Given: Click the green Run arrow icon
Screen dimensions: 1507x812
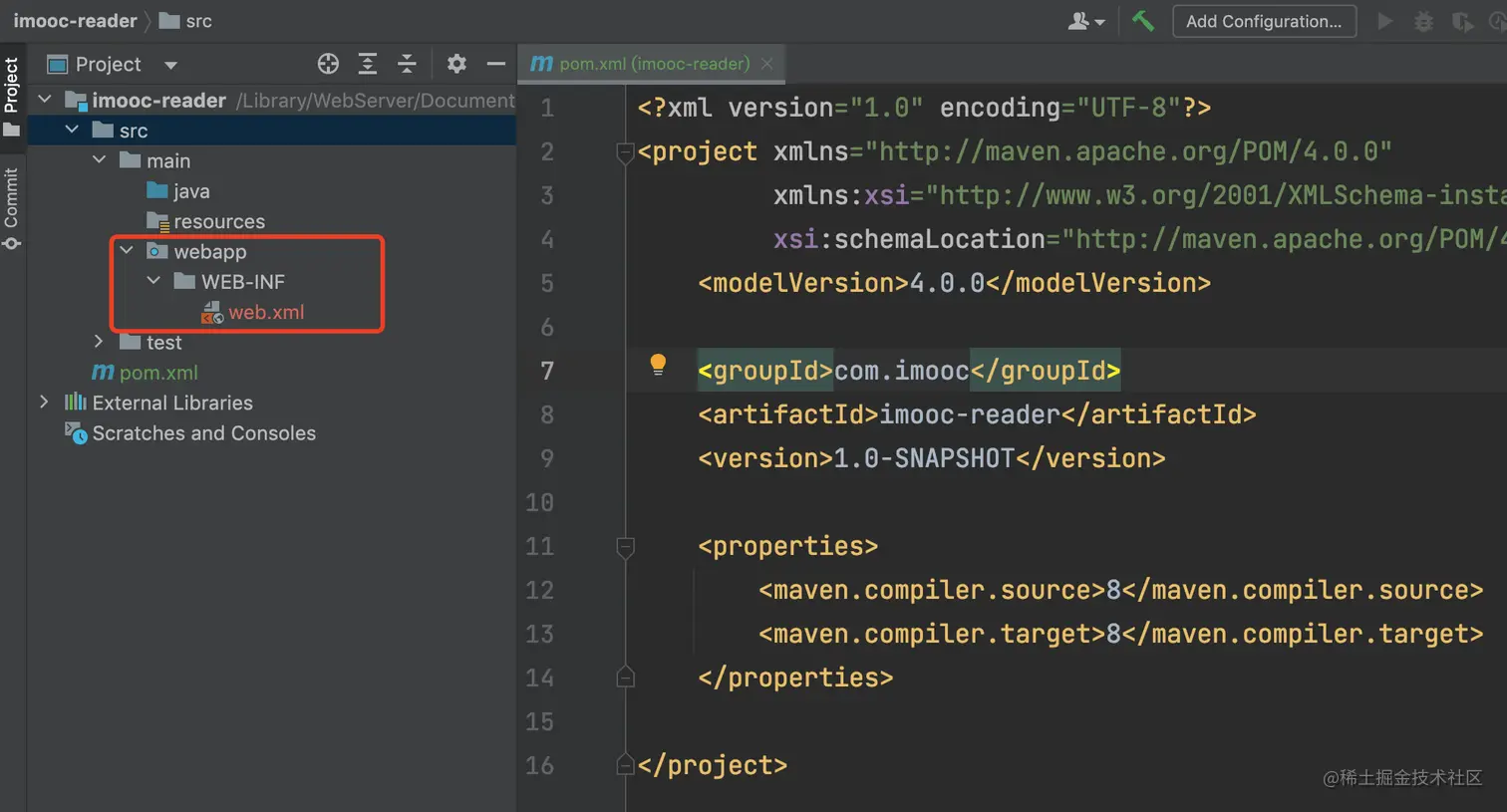Looking at the screenshot, I should 1384,21.
